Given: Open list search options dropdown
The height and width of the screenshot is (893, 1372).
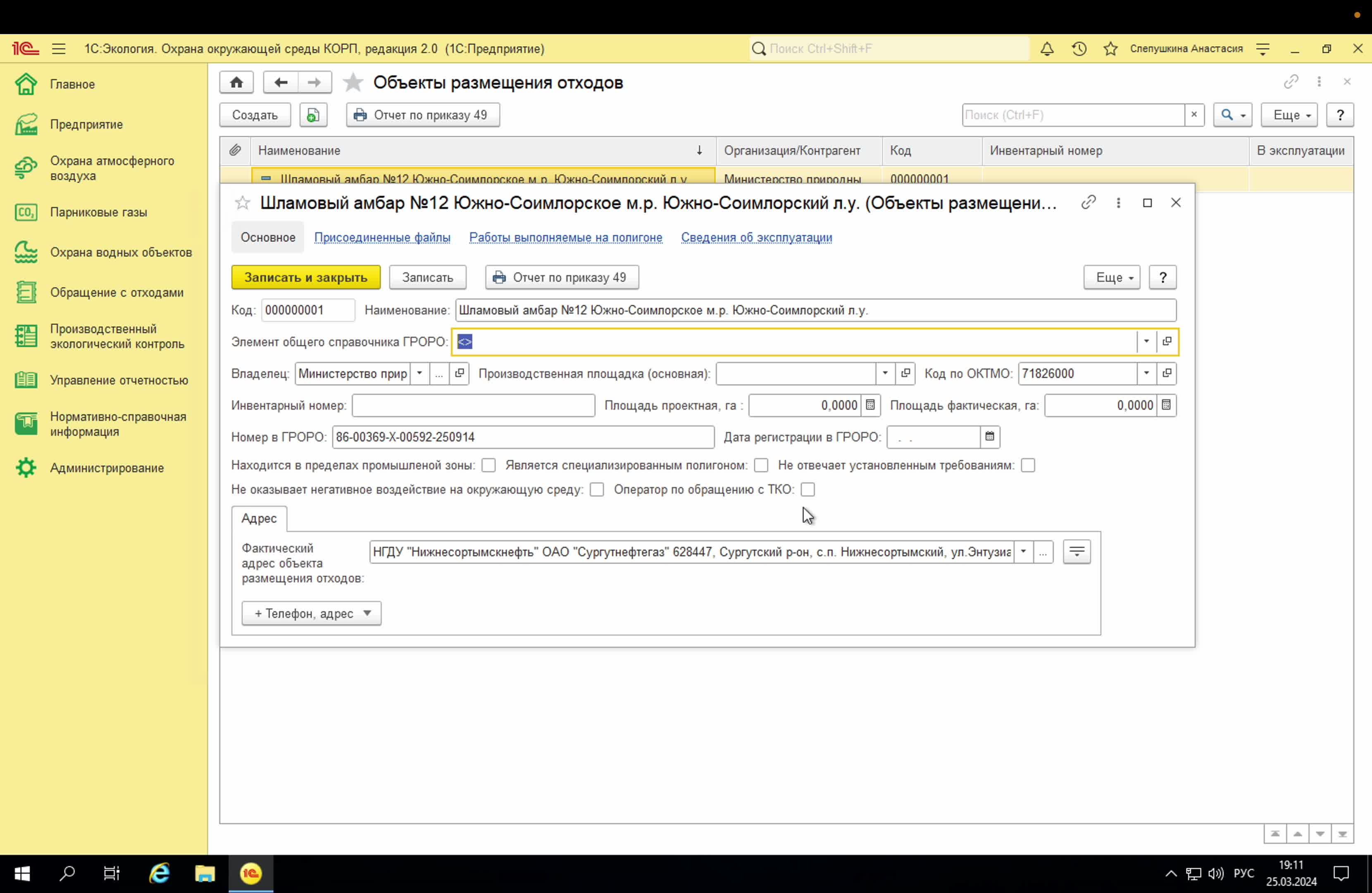Looking at the screenshot, I should [1232, 115].
